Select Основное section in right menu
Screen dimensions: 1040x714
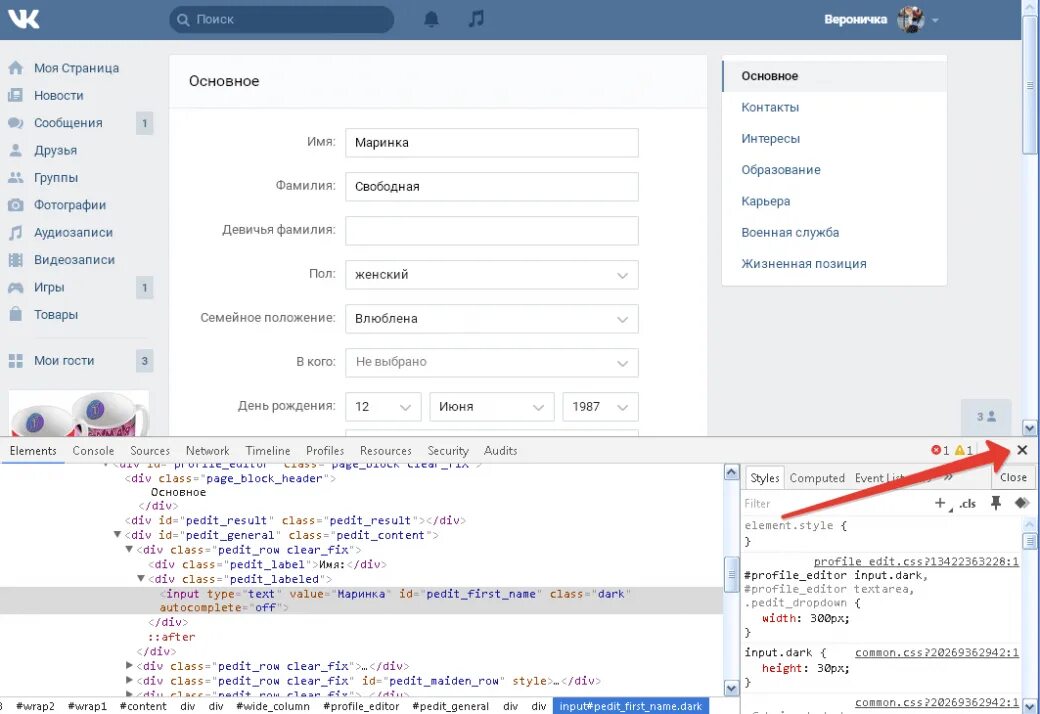tap(834, 76)
